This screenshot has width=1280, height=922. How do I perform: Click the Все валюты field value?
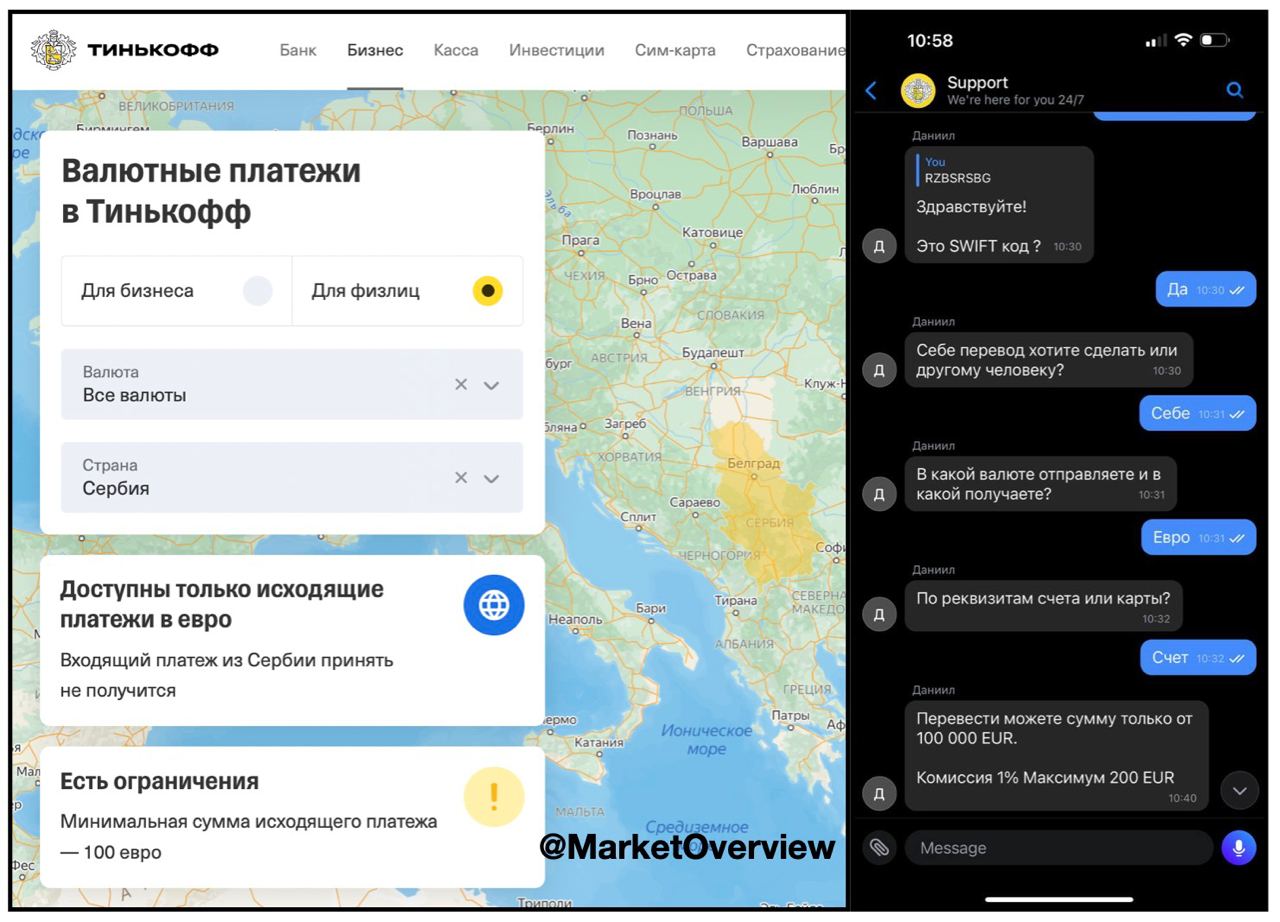[x=134, y=395]
